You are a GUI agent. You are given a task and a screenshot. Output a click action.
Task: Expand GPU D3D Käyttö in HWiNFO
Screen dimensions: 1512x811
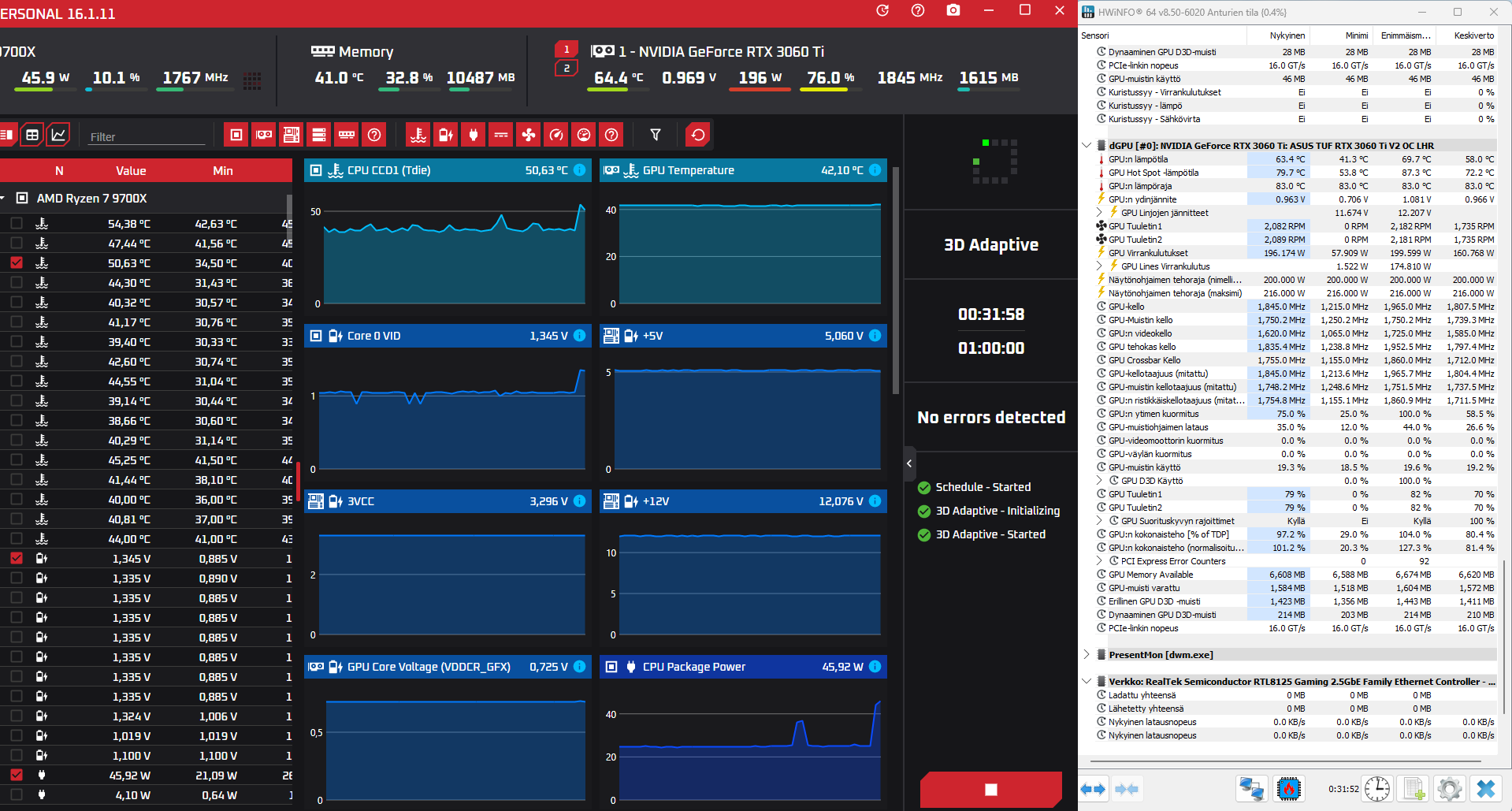(1099, 480)
